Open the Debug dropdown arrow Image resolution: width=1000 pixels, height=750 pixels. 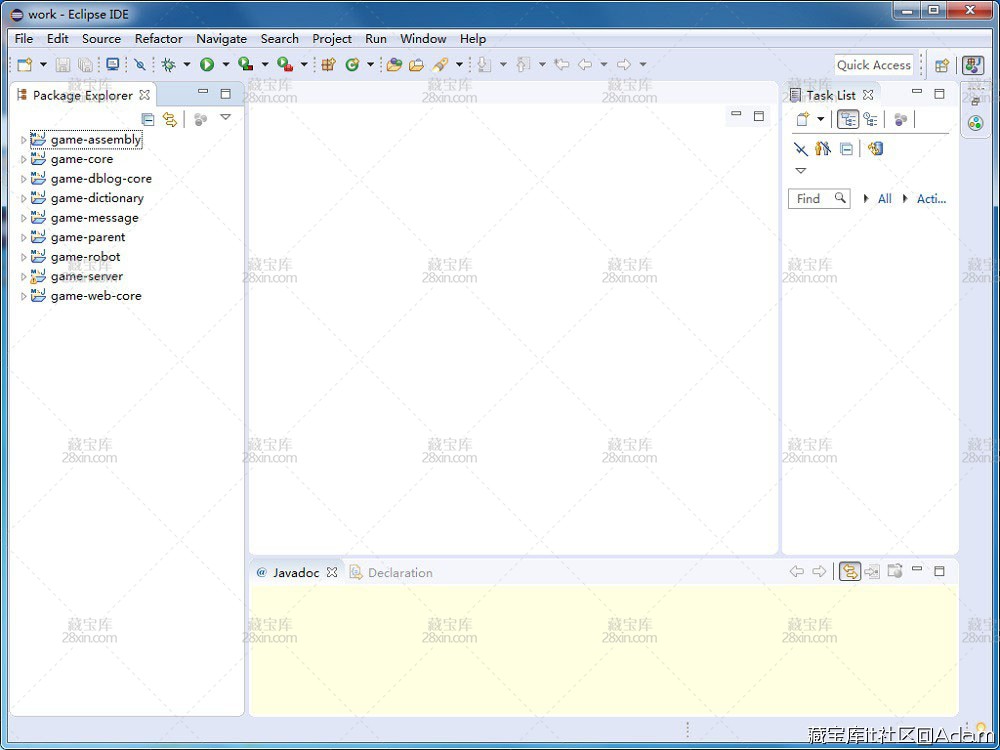[x=186, y=64]
